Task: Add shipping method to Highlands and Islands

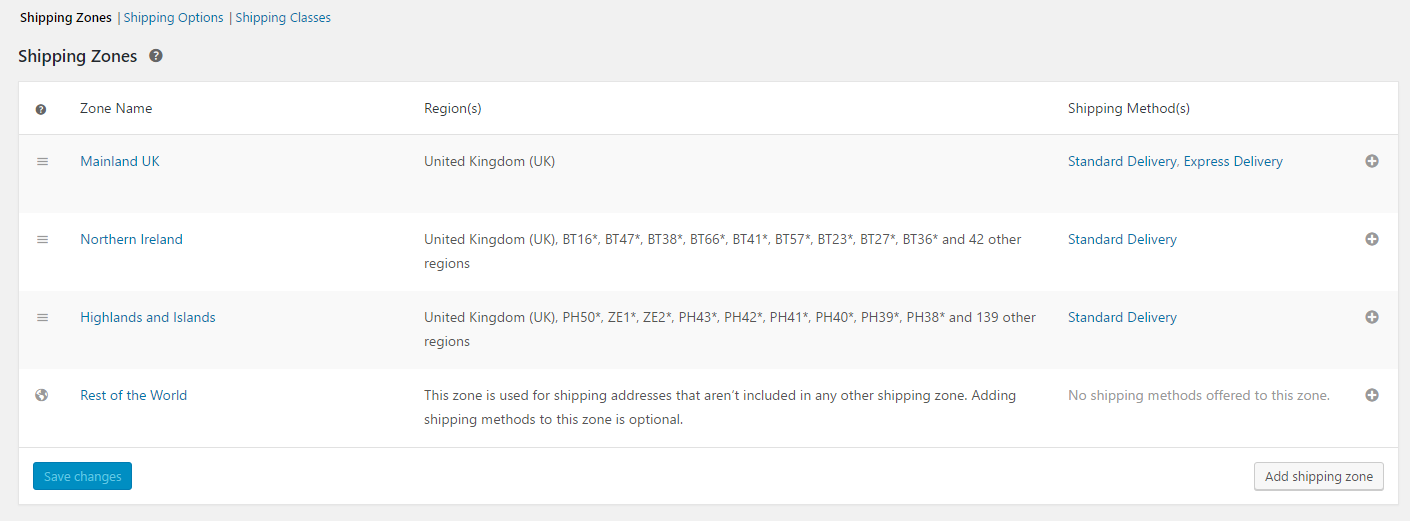Action: pyautogui.click(x=1372, y=317)
